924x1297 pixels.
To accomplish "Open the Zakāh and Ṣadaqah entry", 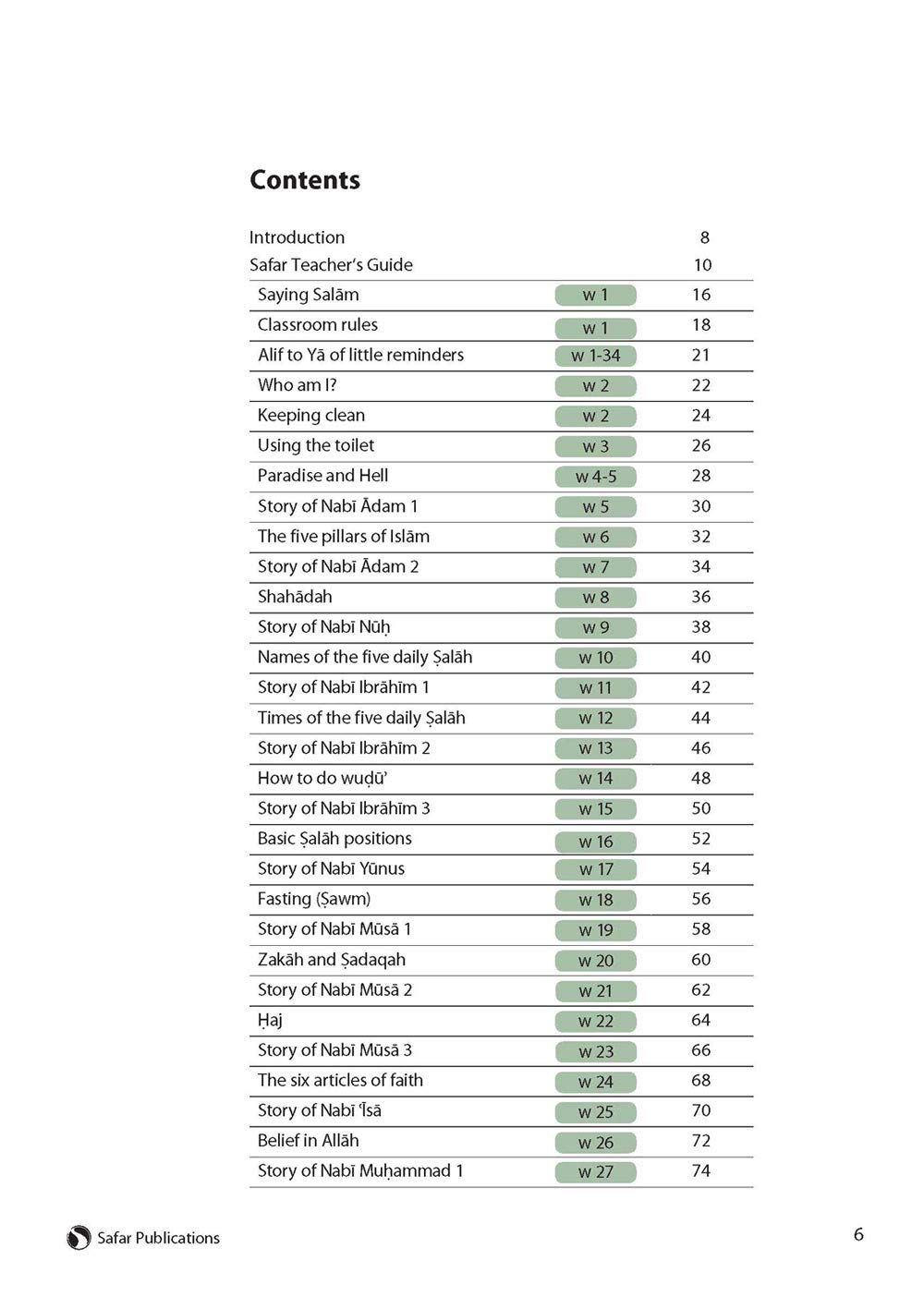I will tap(331, 960).
